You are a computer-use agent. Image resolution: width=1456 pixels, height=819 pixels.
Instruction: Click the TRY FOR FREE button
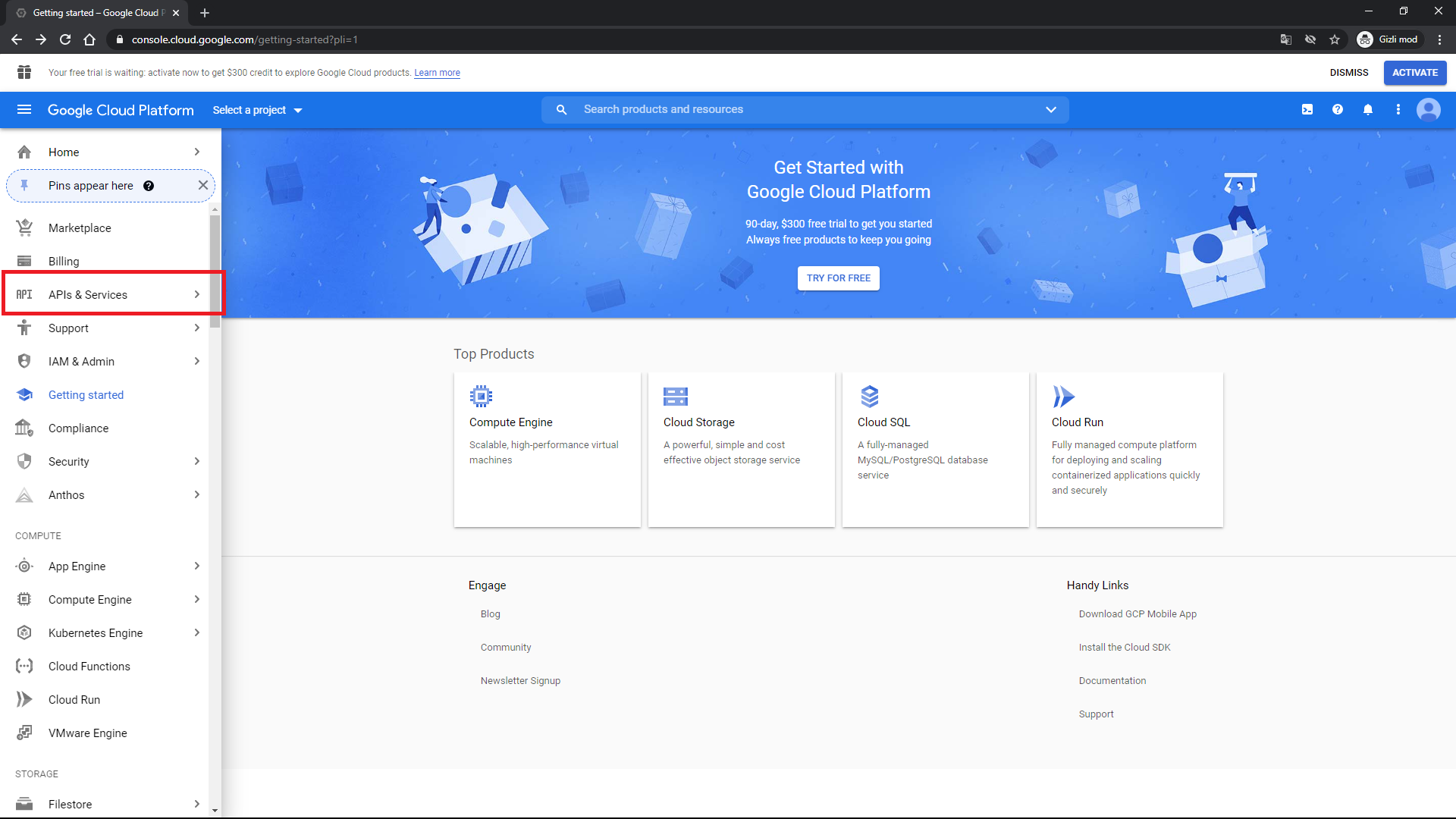pos(839,278)
